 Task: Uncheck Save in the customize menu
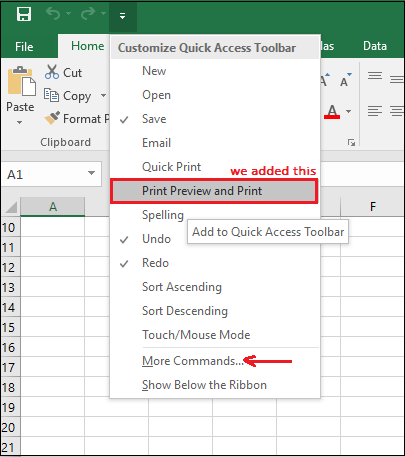215,119
